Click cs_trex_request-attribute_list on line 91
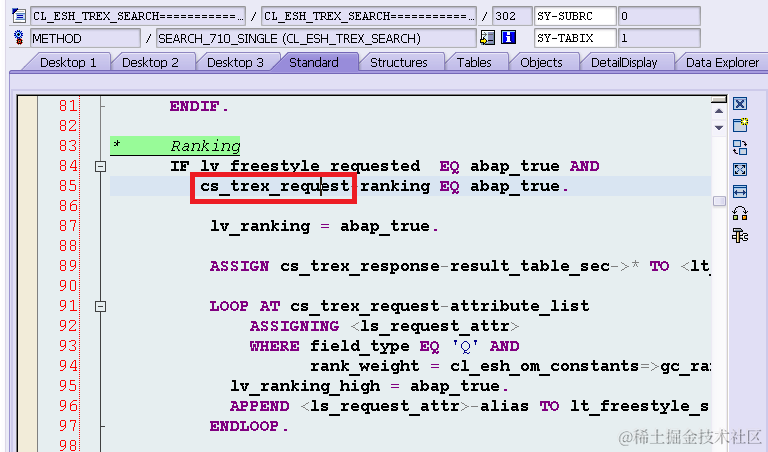768x452 pixels. point(440,307)
